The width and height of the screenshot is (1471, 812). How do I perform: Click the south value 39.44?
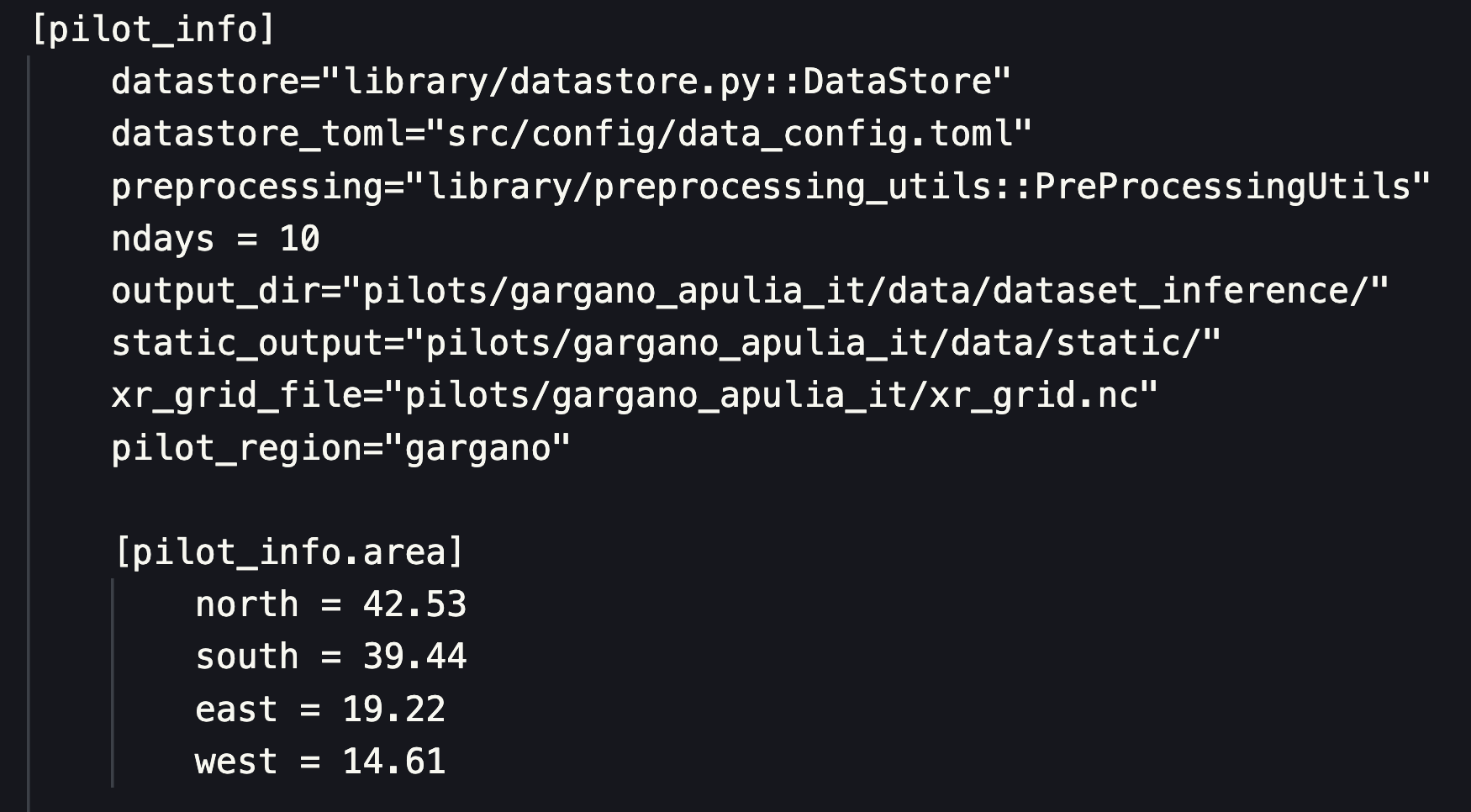[x=414, y=656]
